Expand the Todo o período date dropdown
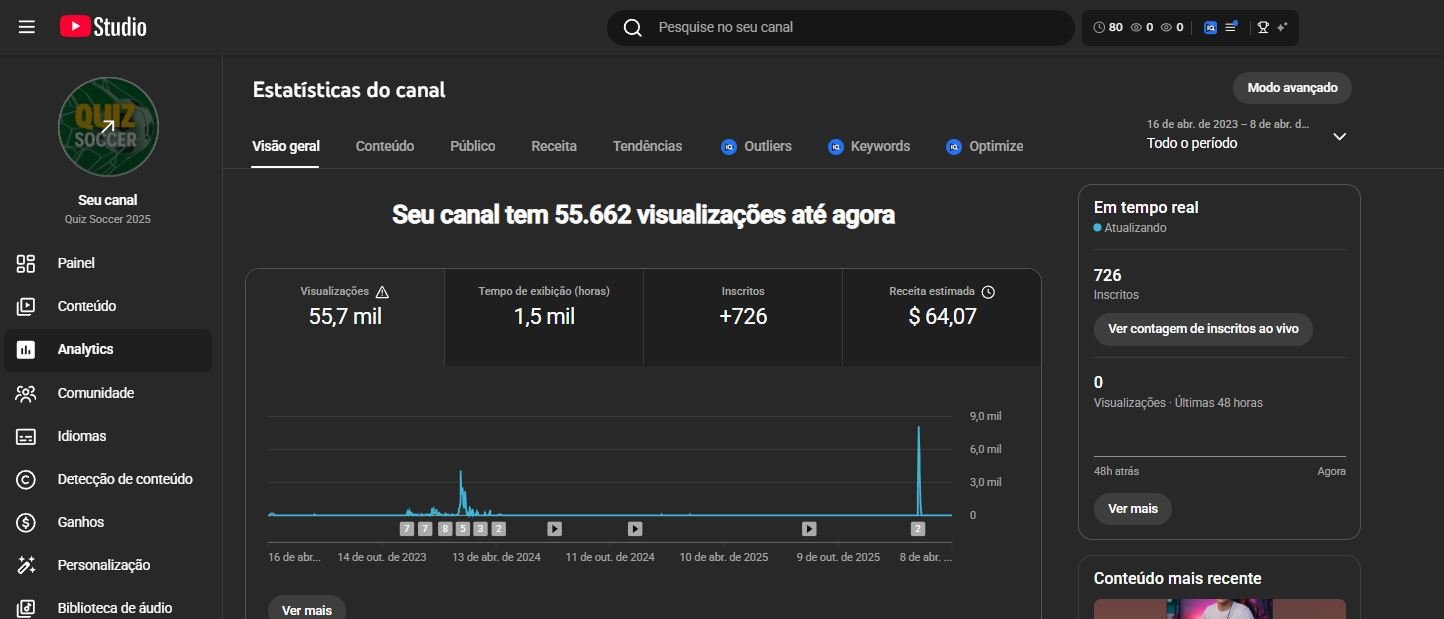 (1340, 136)
